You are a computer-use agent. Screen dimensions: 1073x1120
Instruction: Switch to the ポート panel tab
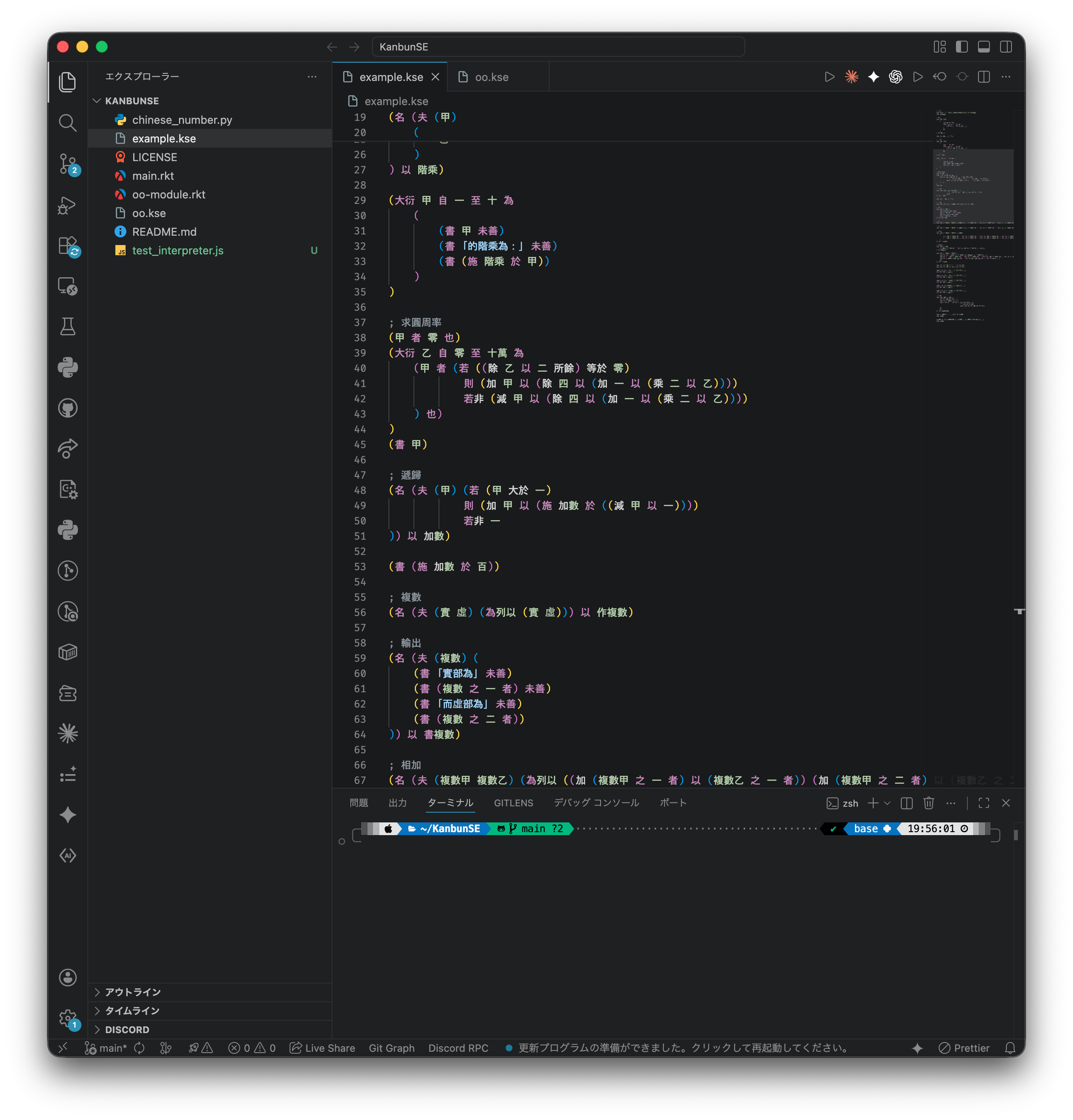(673, 803)
